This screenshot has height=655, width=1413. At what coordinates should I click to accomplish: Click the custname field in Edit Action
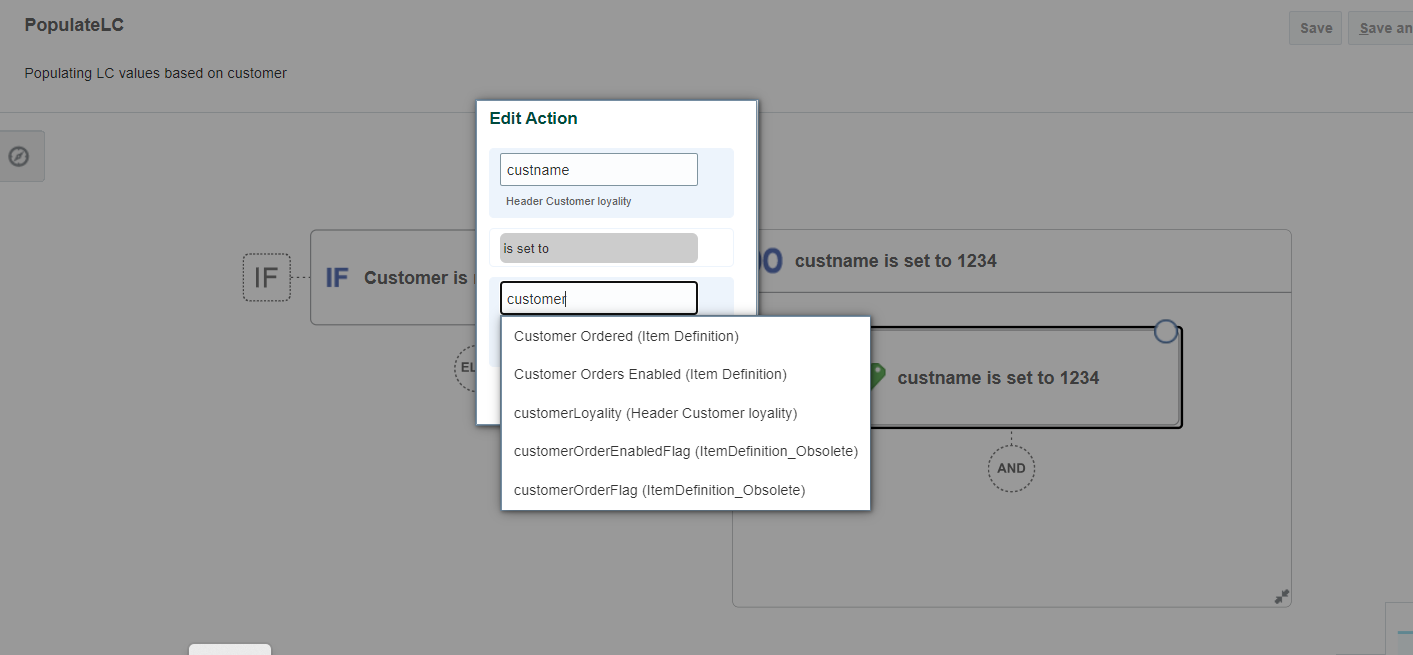point(597,169)
